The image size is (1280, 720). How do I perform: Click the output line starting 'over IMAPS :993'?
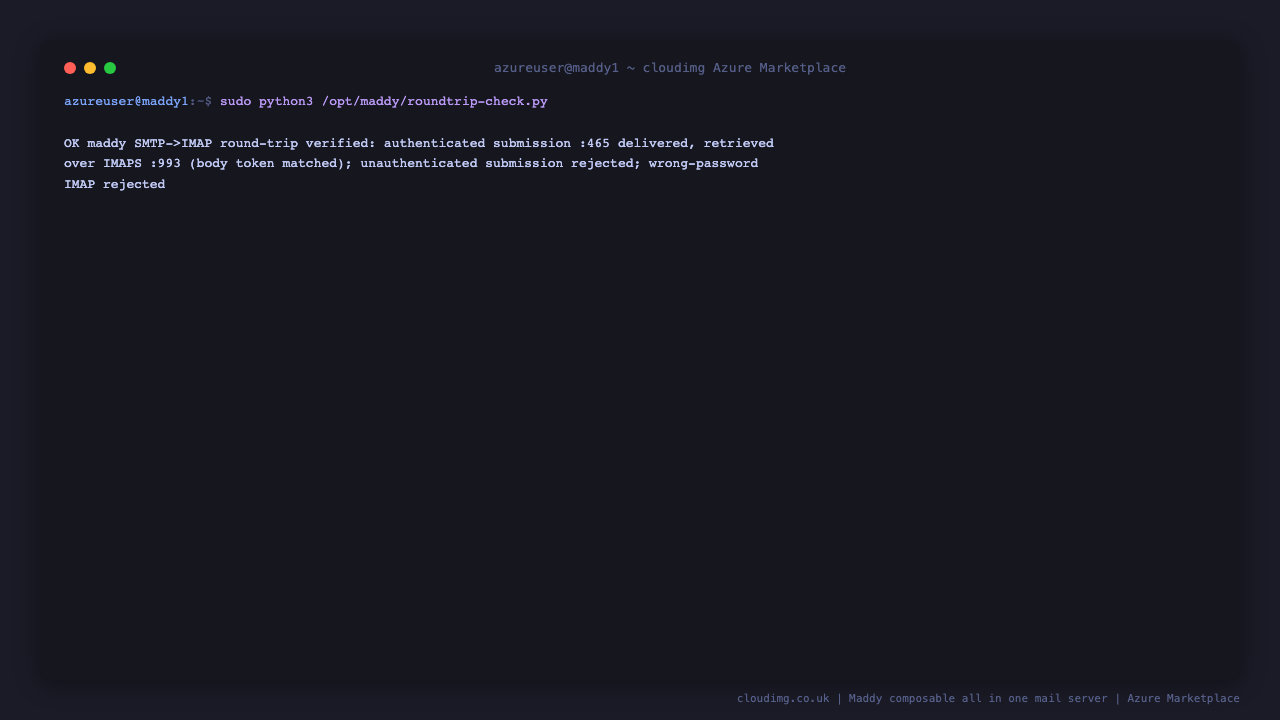coord(411,164)
